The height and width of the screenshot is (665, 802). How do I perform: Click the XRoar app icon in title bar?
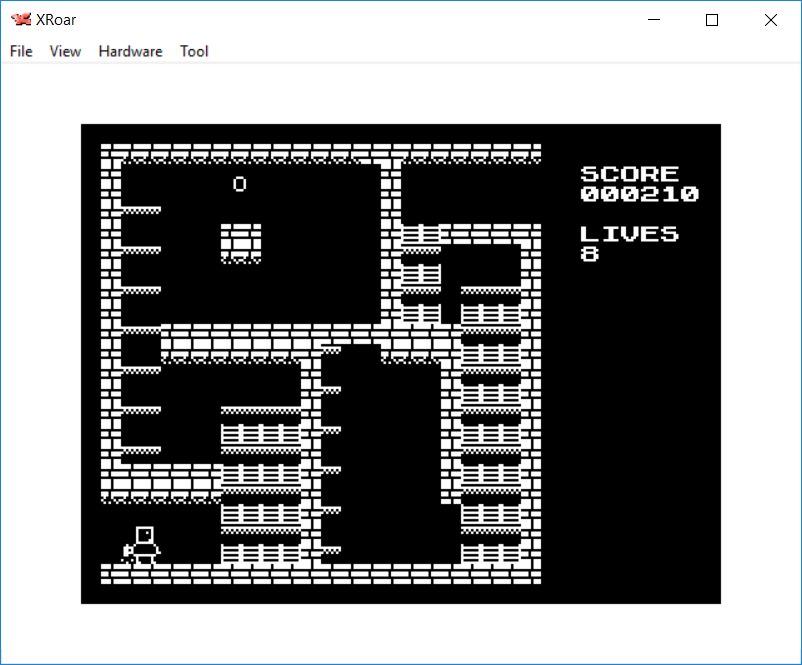click(20, 20)
